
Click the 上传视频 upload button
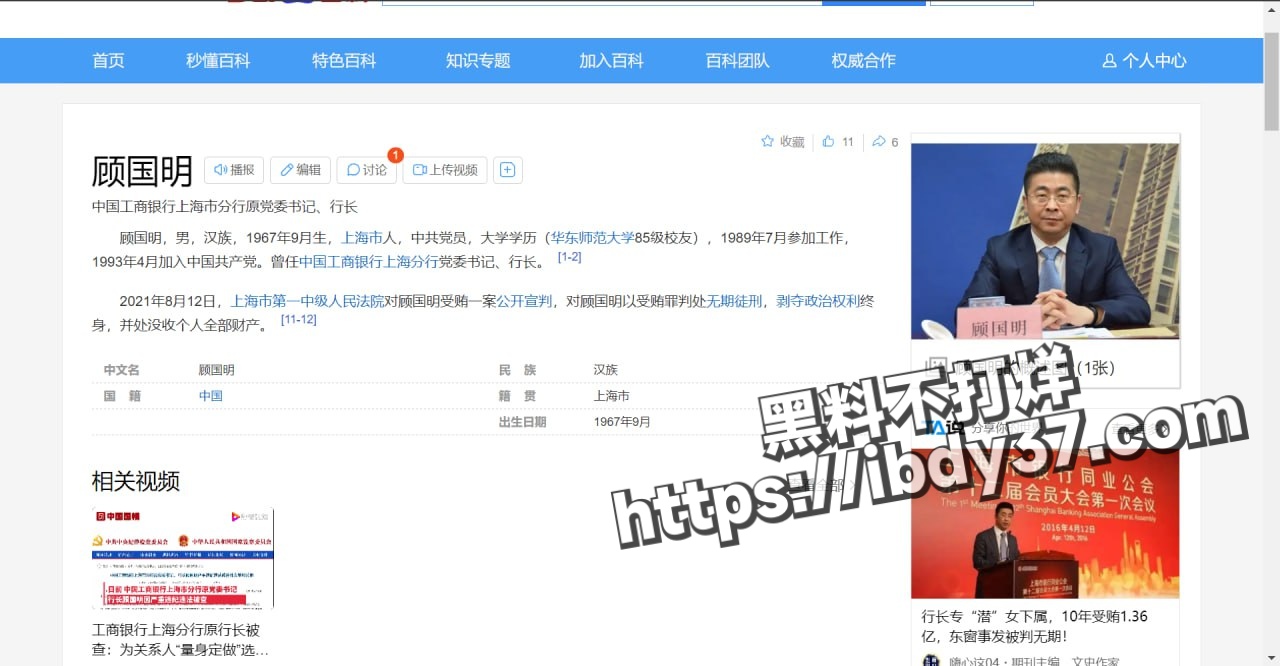445,170
